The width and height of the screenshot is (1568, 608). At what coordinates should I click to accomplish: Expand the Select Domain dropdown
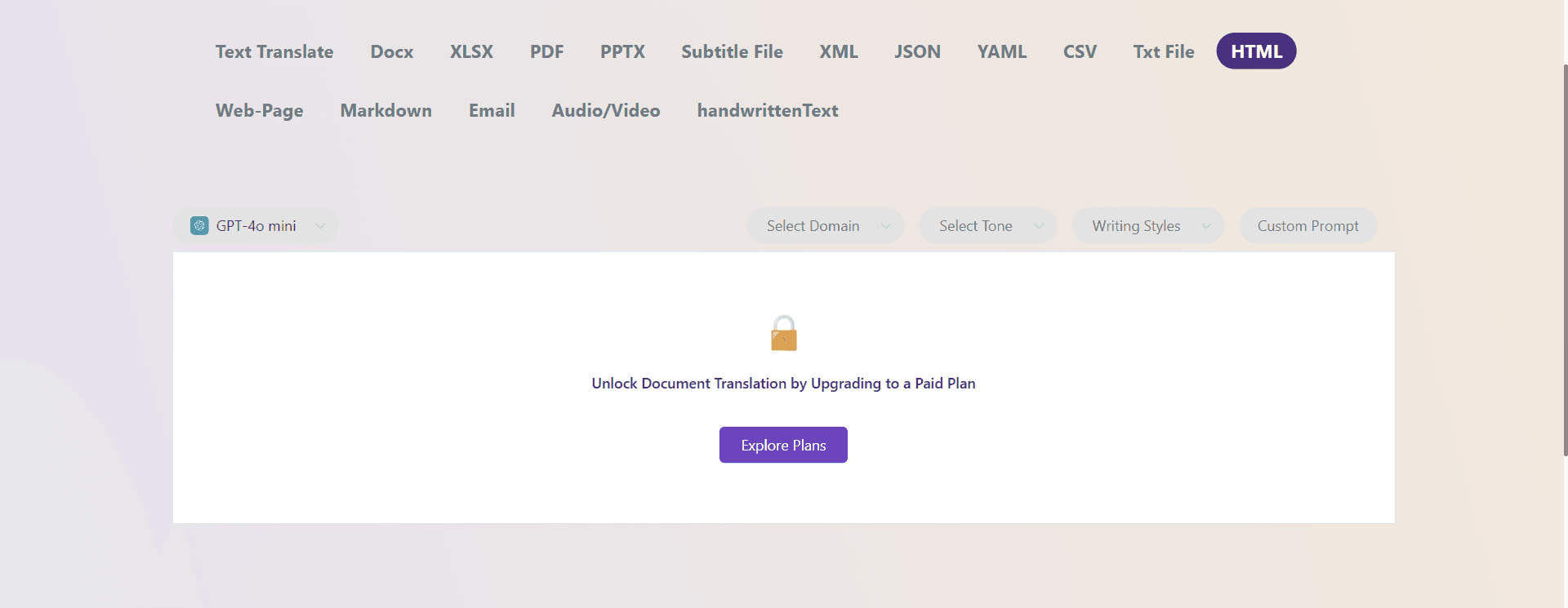[825, 226]
